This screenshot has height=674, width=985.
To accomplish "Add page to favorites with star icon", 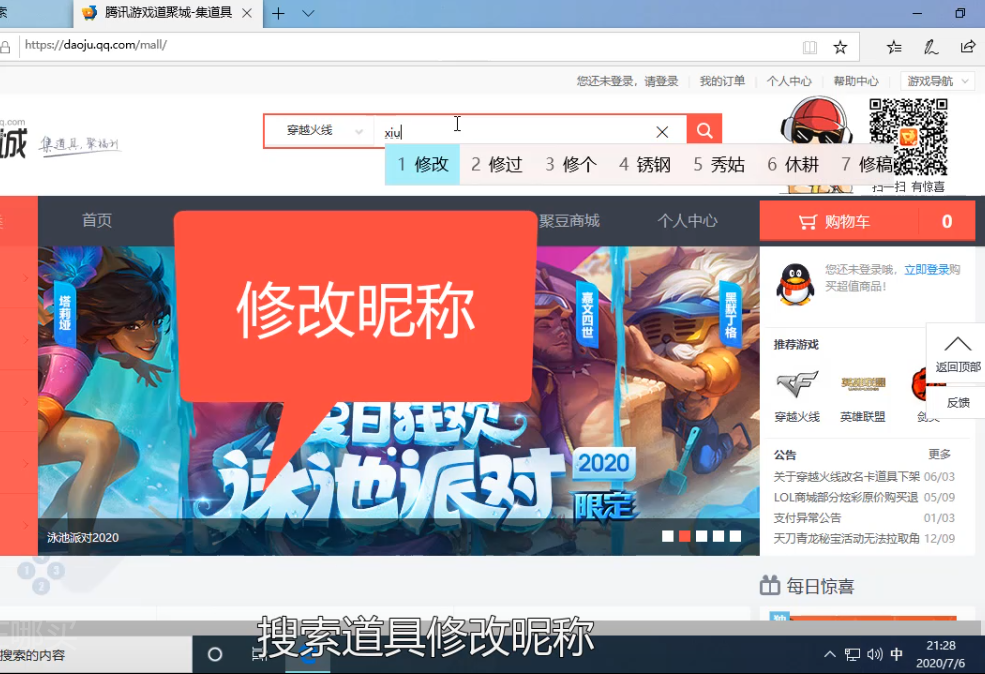I will pos(840,47).
